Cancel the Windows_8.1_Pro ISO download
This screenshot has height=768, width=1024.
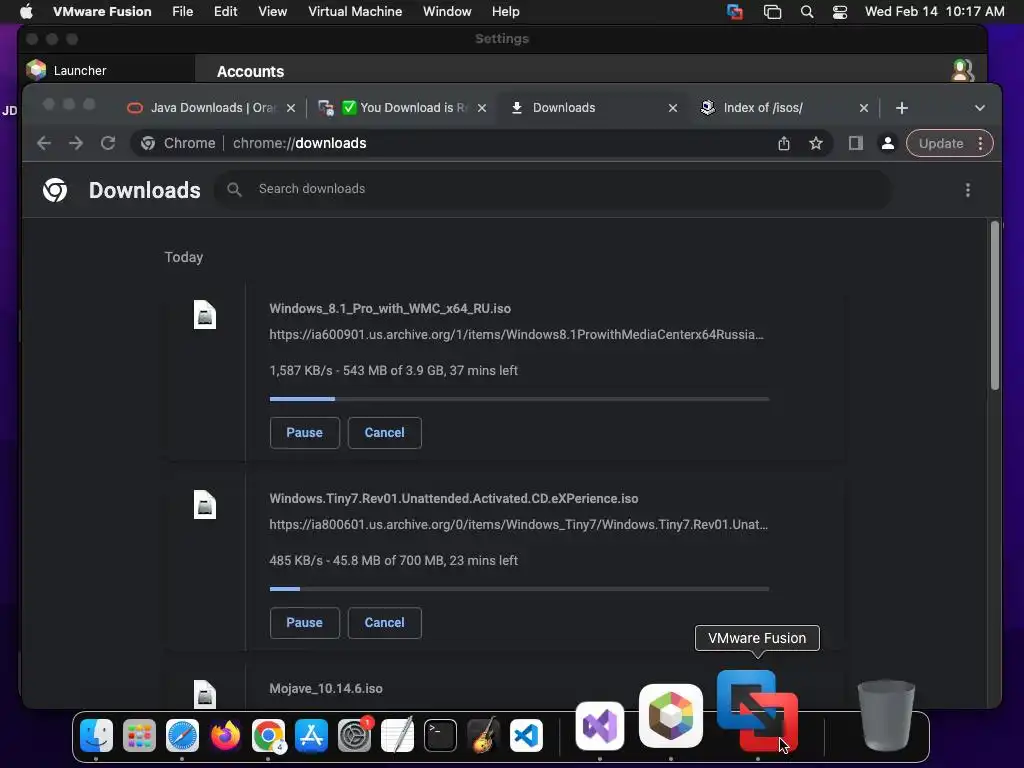point(385,432)
